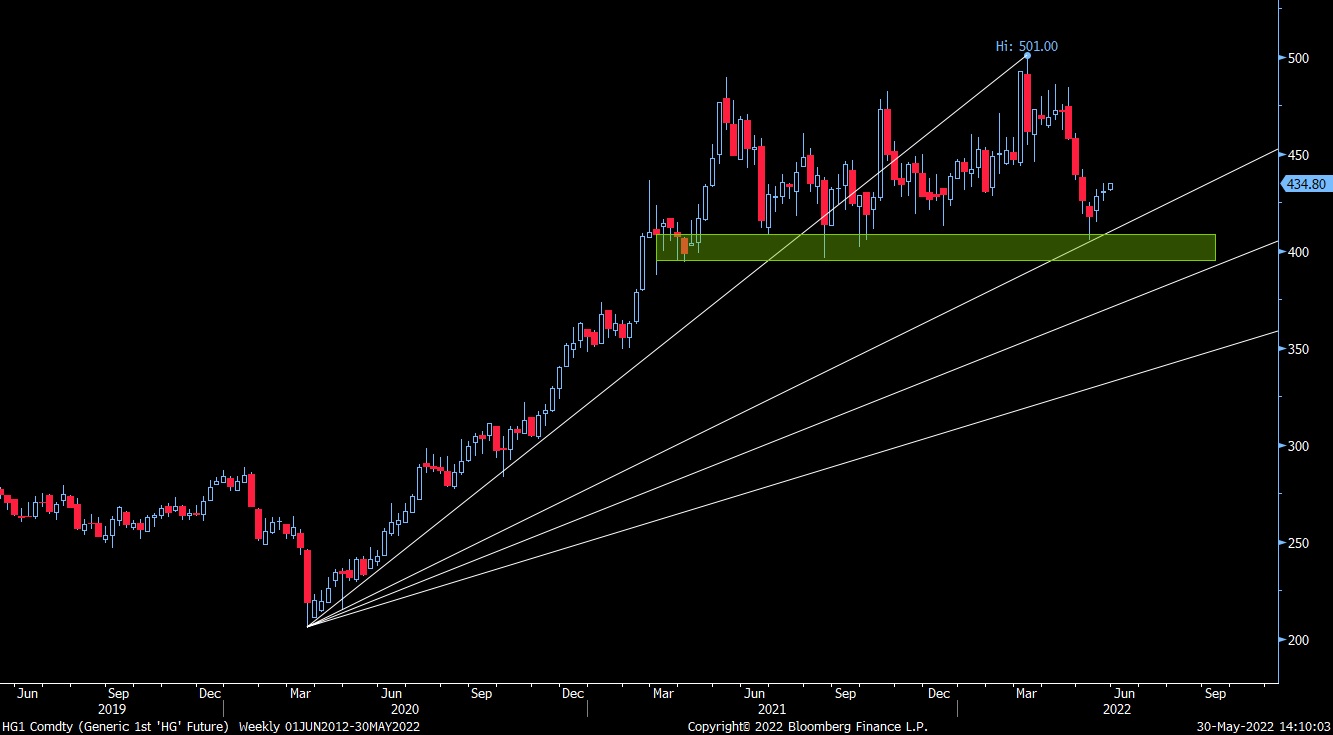Image resolution: width=1333 pixels, height=735 pixels.
Task: Click the 2019 year label on the time axis
Action: pos(112,708)
